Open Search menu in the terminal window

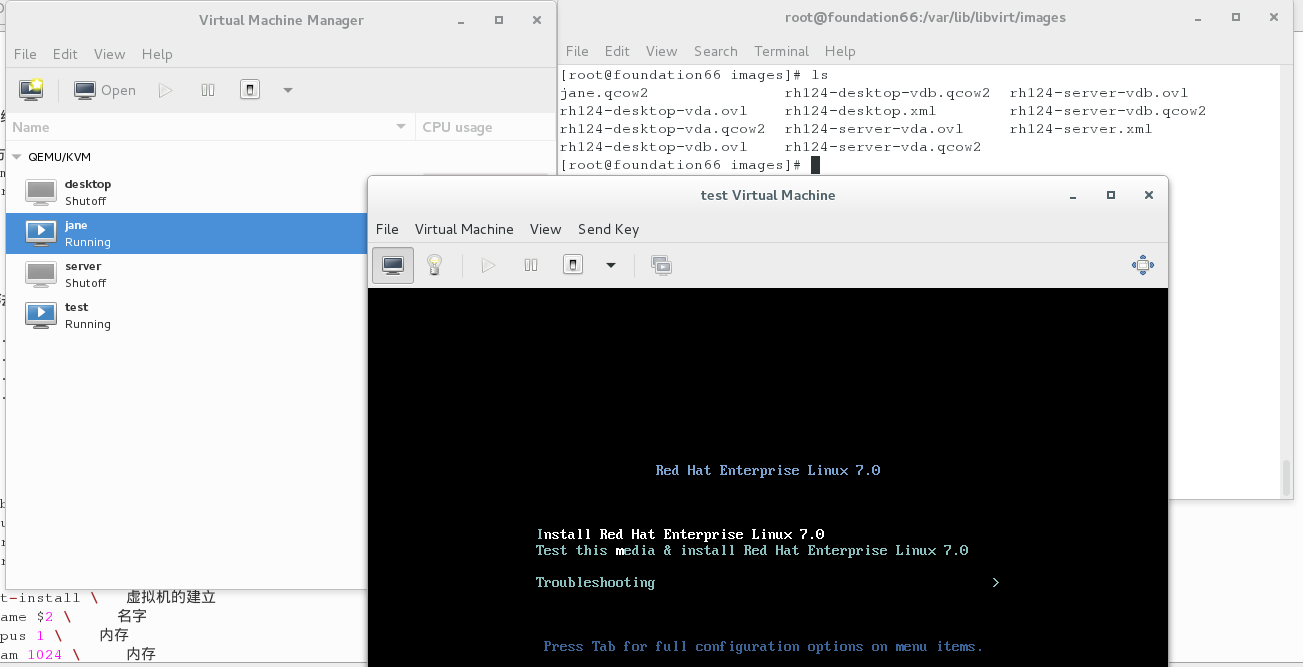point(715,51)
